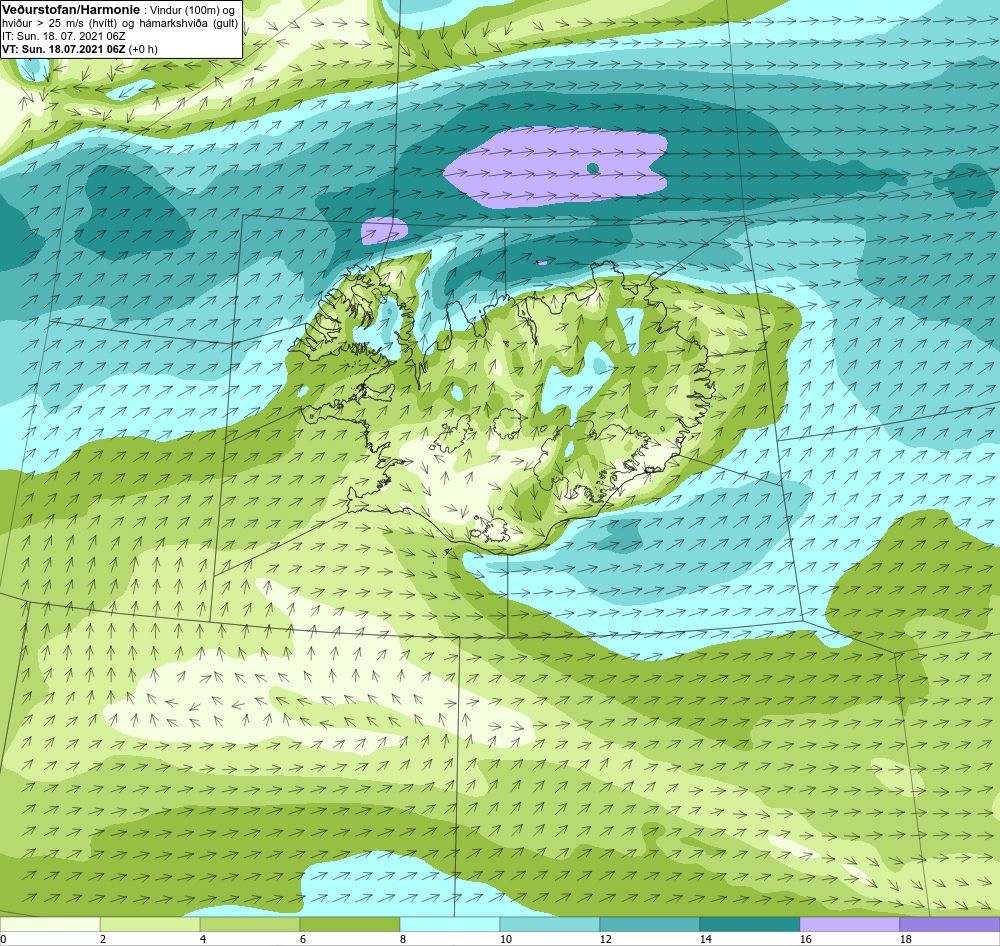Screen dimensions: 1000x946
Task: Click the "14" scale label
Action: click(x=705, y=939)
